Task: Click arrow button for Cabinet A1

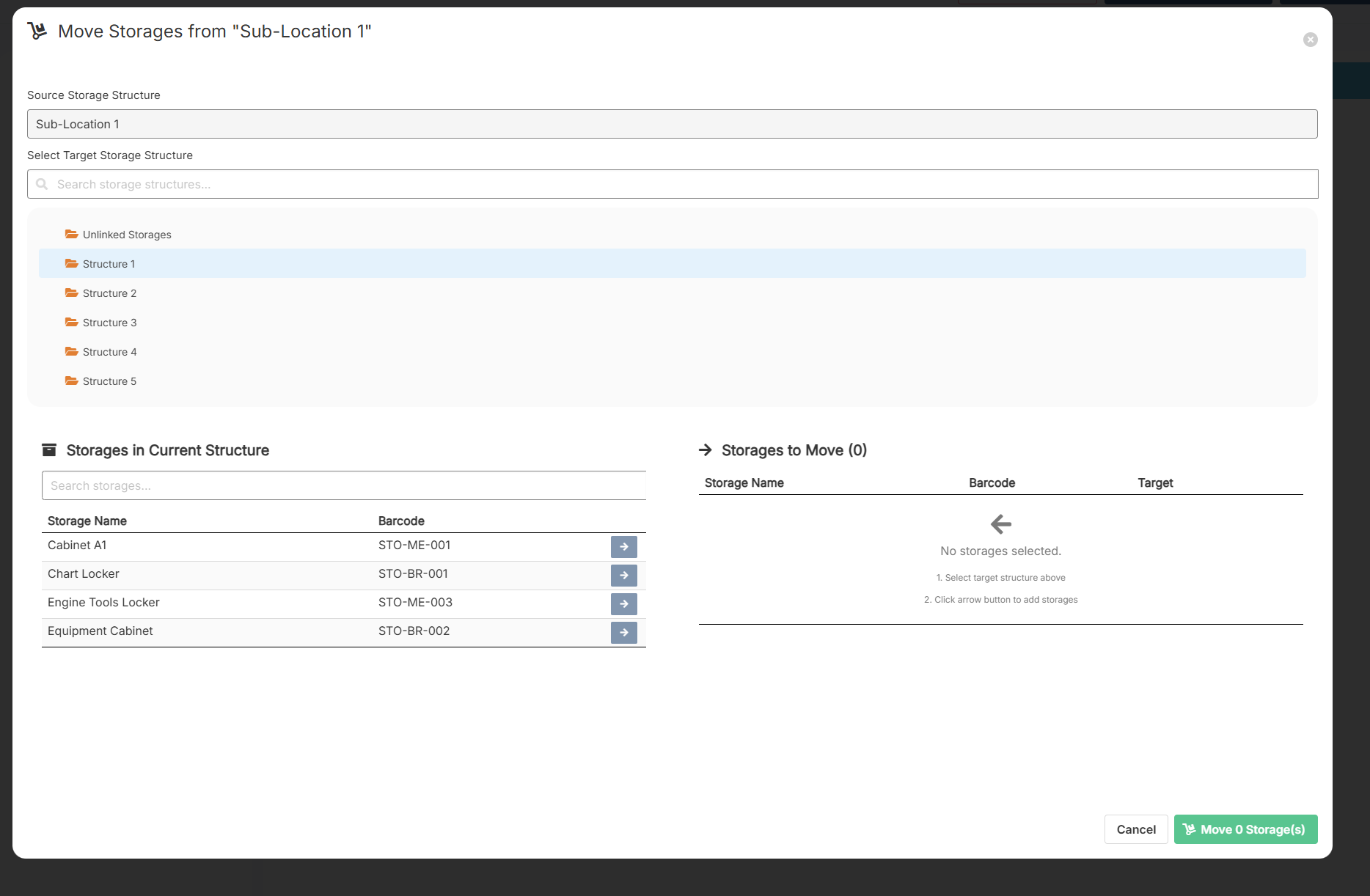Action: (623, 547)
